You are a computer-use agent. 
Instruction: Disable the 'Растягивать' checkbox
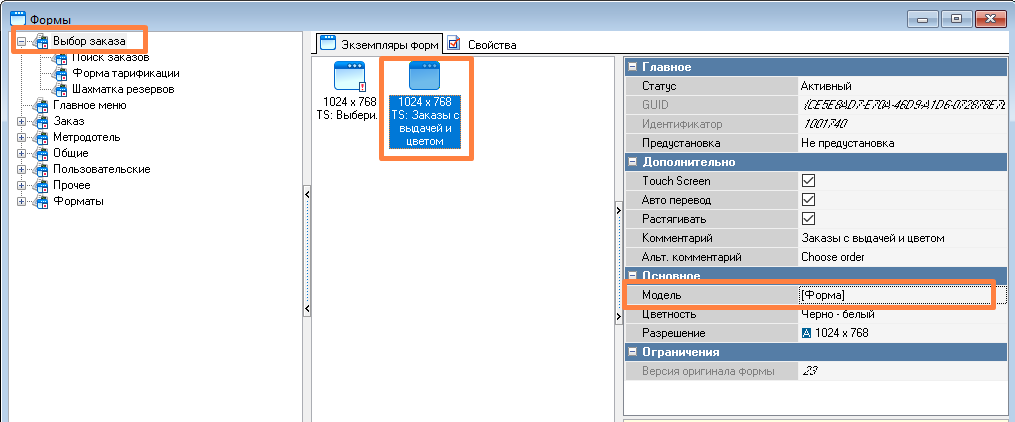point(809,219)
